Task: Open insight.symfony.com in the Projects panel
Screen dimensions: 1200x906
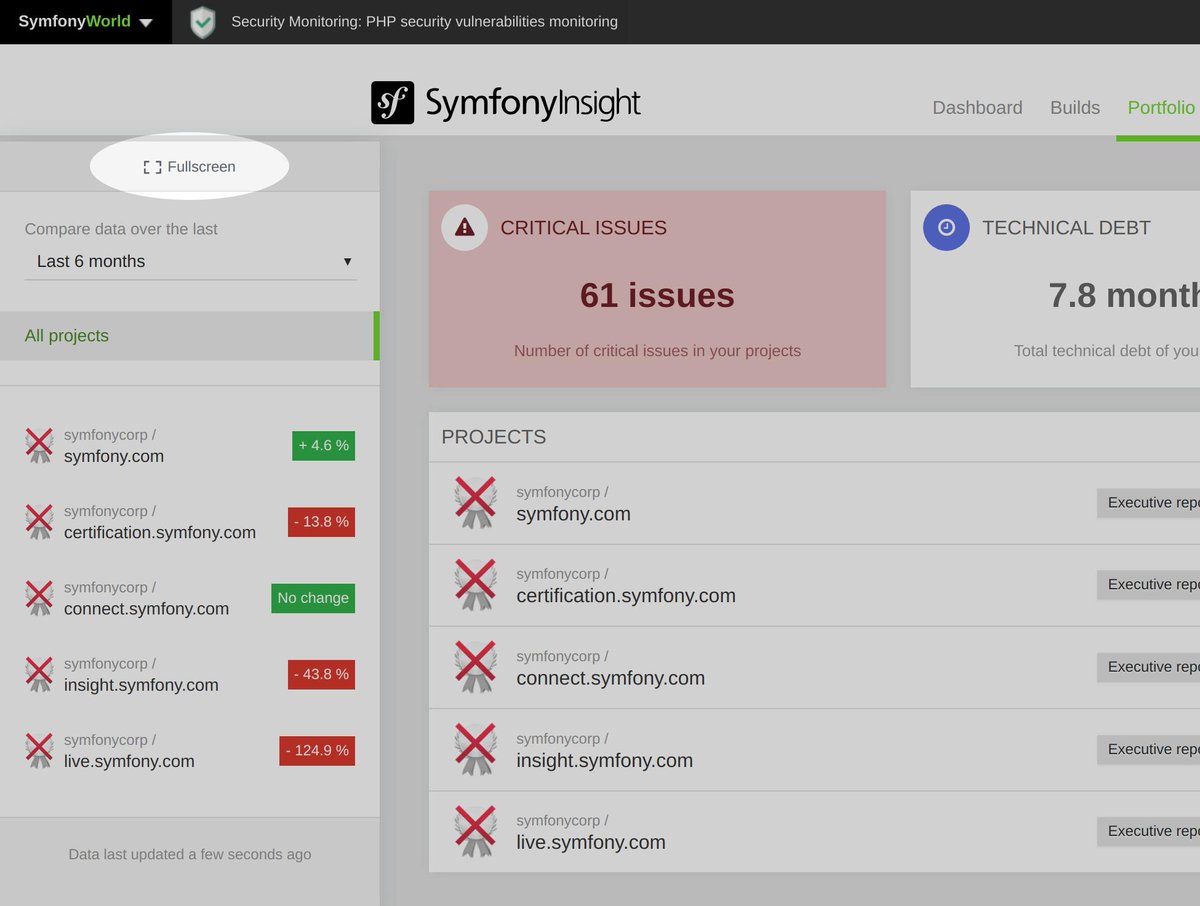Action: pyautogui.click(x=604, y=760)
